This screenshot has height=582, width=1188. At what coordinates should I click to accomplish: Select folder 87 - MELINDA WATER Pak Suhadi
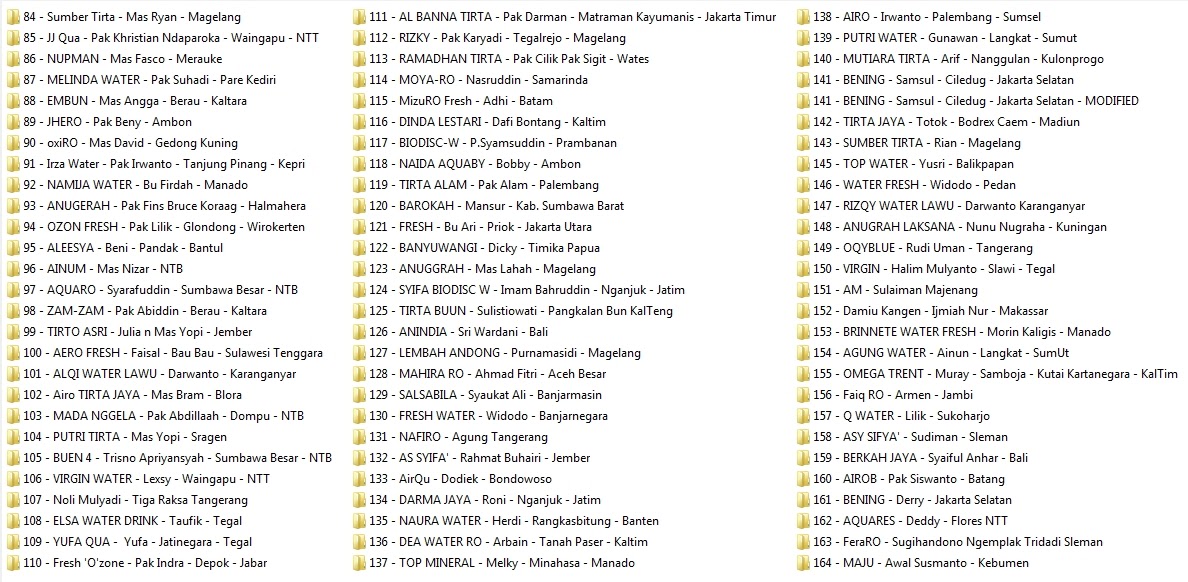[x=142, y=80]
